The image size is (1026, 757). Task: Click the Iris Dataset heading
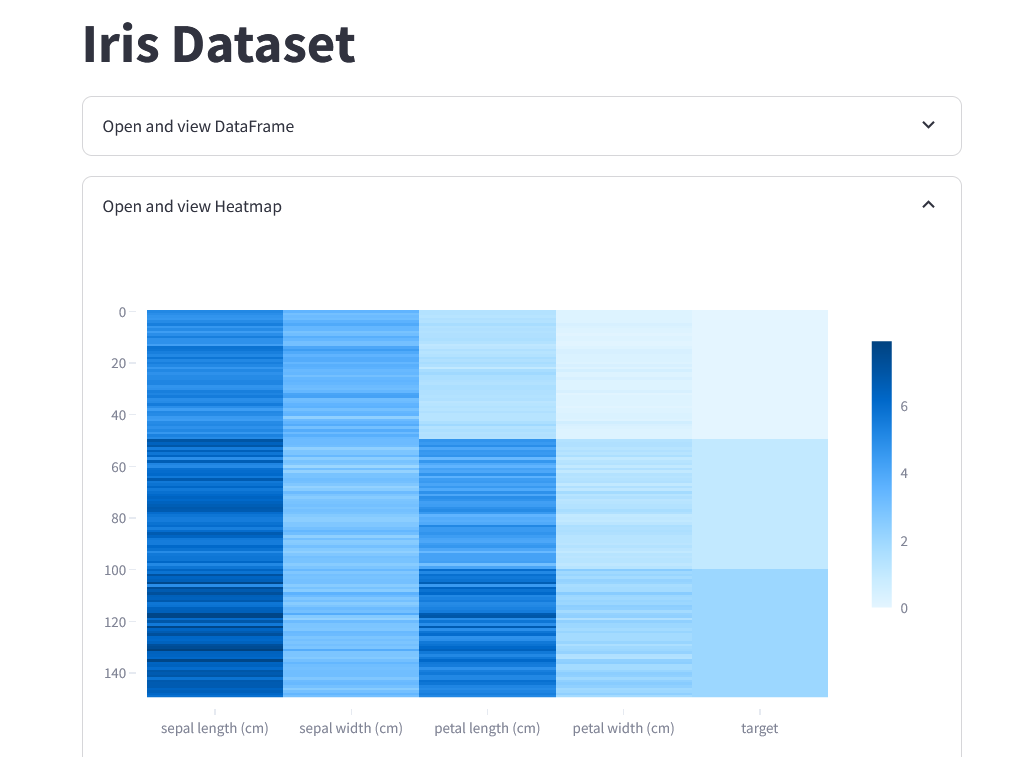coord(219,44)
